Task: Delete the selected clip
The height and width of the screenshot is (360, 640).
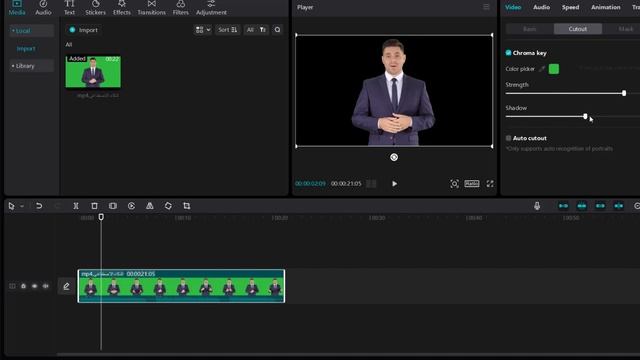Action: click(94, 206)
